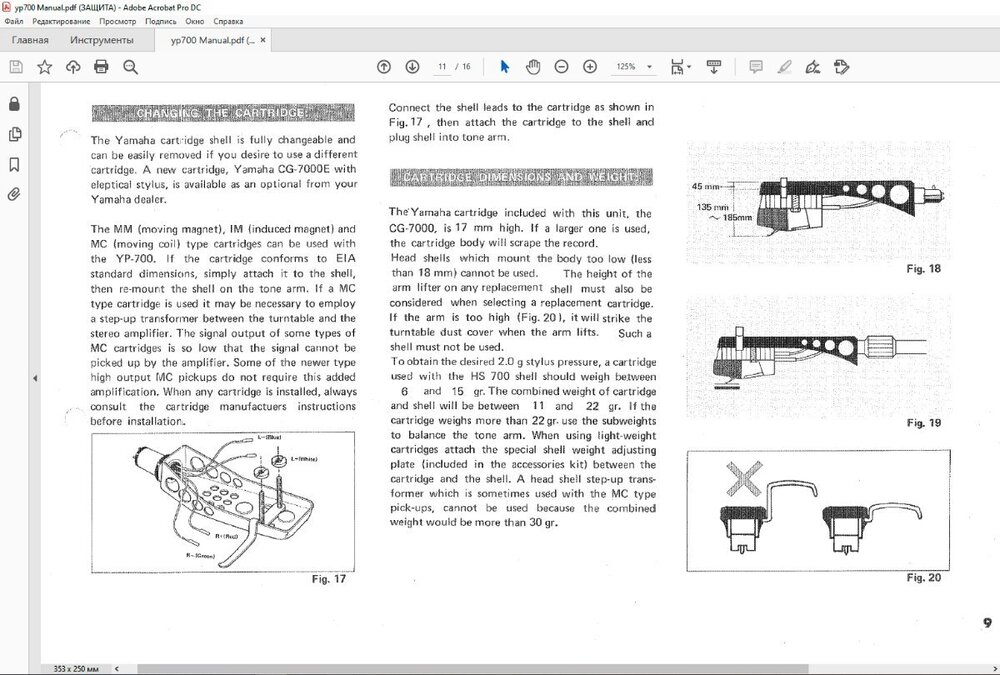1000x675 pixels.
Task: Click the Fig. 18 caption
Action: coord(923,269)
